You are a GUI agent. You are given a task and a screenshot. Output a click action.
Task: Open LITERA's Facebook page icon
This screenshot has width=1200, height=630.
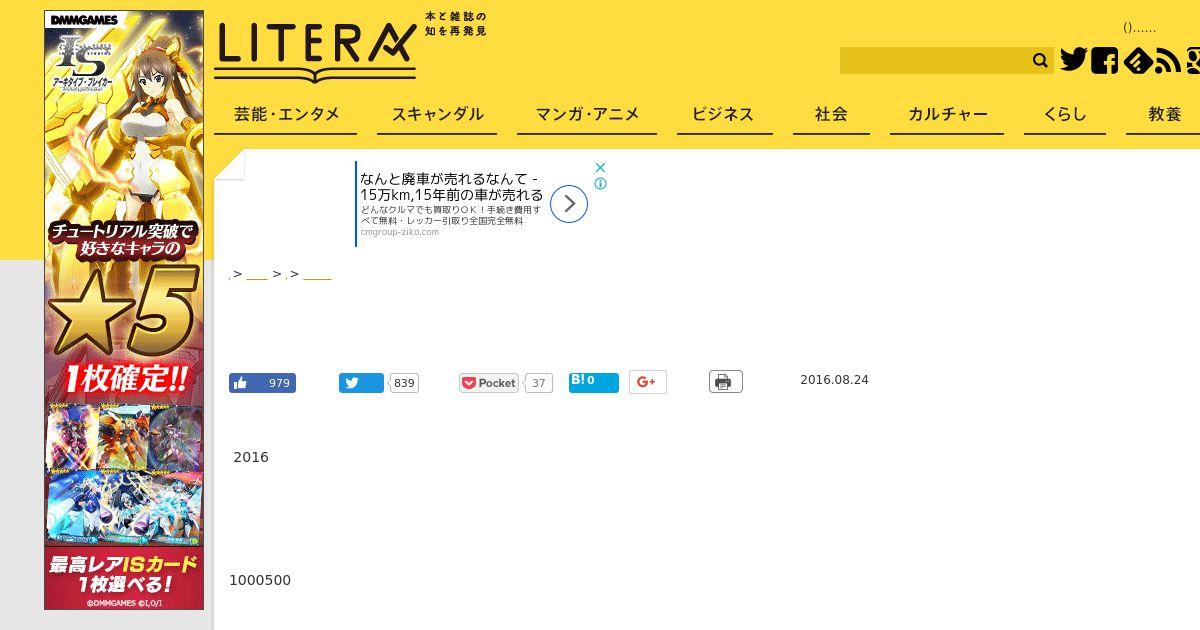pyautogui.click(x=1105, y=61)
